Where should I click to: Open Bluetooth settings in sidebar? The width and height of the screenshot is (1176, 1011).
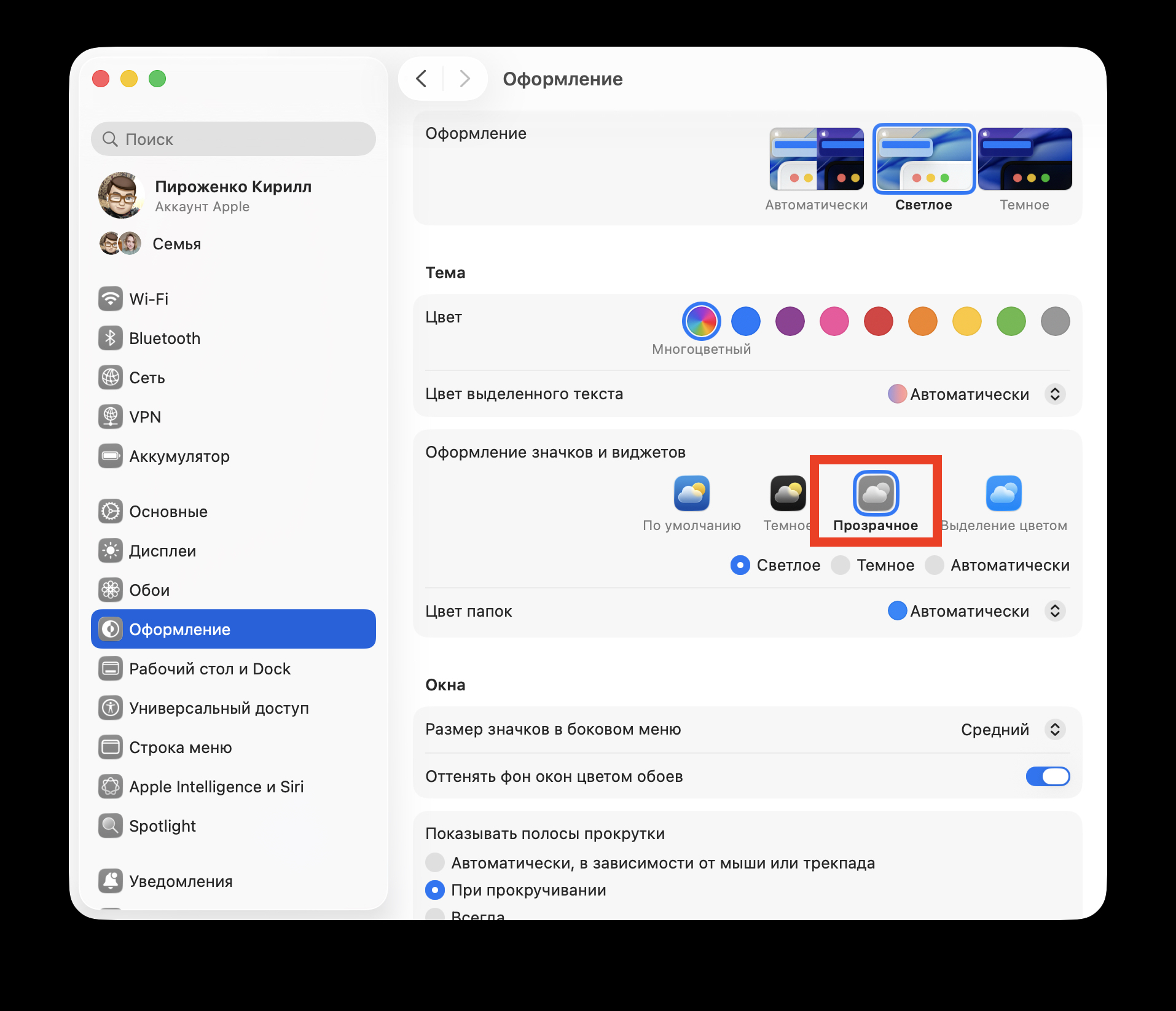164,338
